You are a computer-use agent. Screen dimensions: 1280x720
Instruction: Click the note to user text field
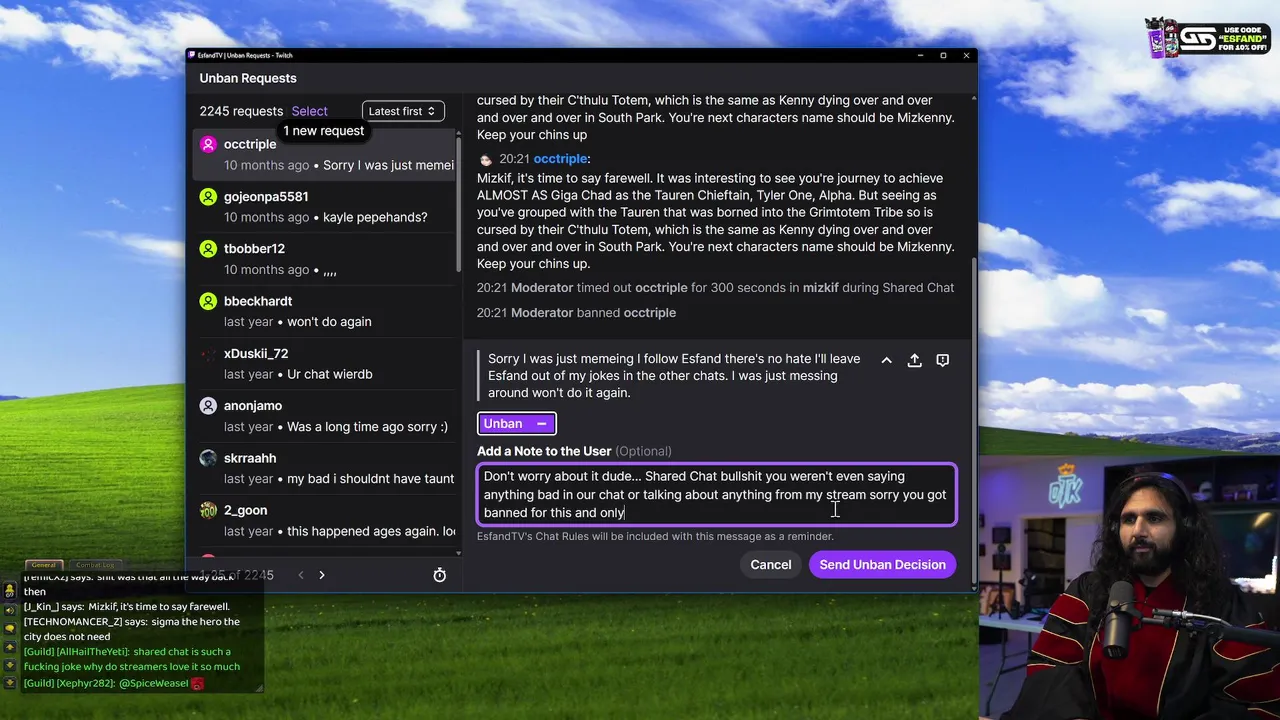(716, 494)
